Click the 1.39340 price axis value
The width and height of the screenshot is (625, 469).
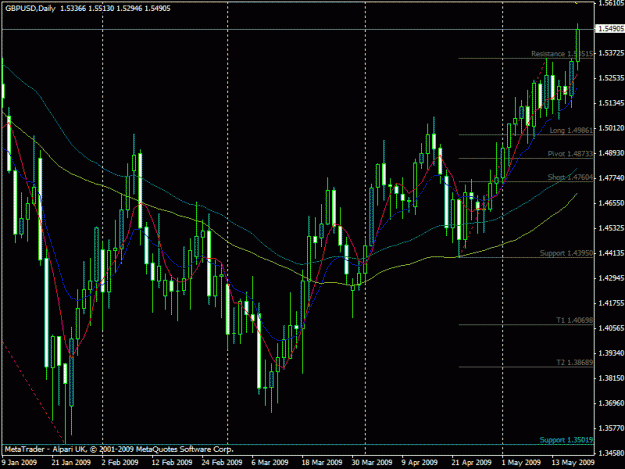611,353
